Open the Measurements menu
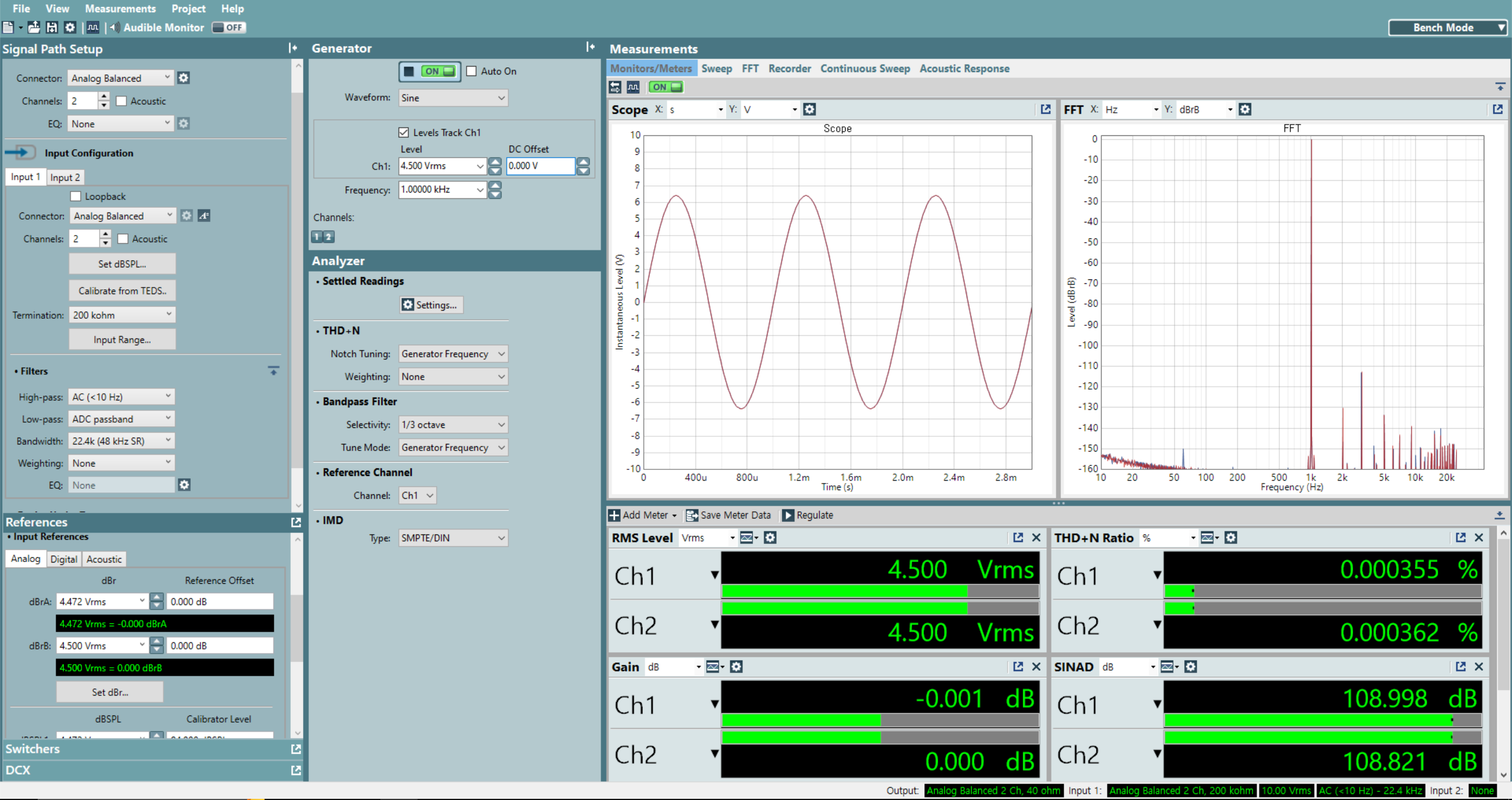The image size is (1512, 800). [x=120, y=8]
